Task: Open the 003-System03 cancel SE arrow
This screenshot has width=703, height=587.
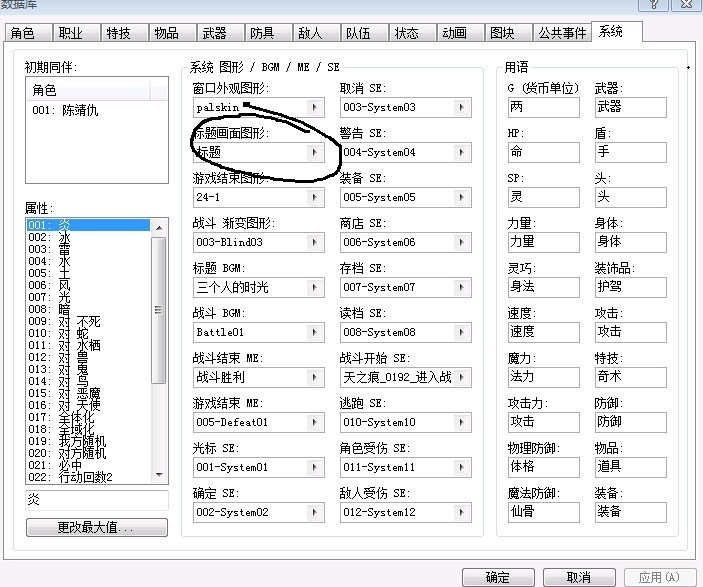Action: [x=461, y=108]
